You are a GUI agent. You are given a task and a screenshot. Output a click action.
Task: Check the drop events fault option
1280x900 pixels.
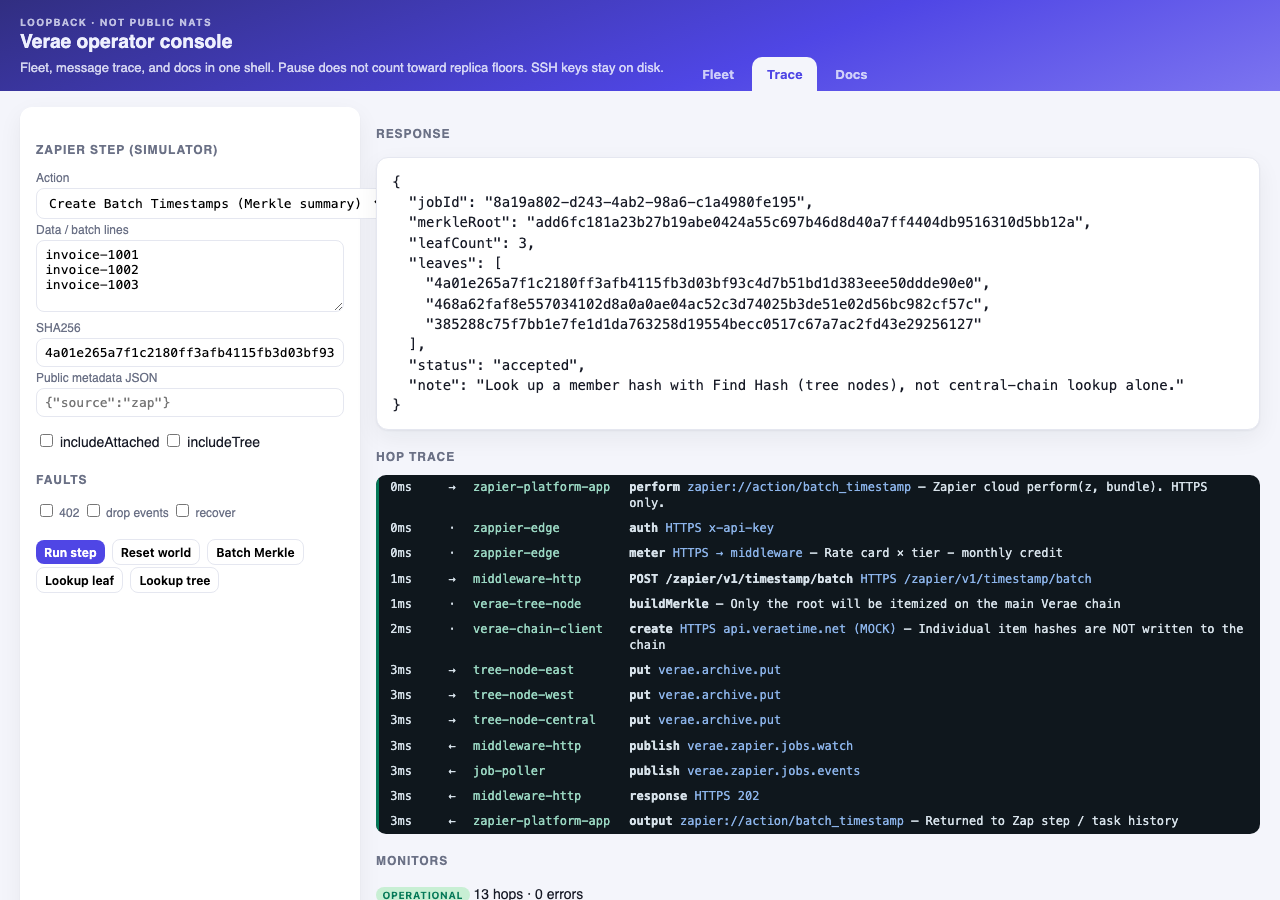click(x=94, y=511)
